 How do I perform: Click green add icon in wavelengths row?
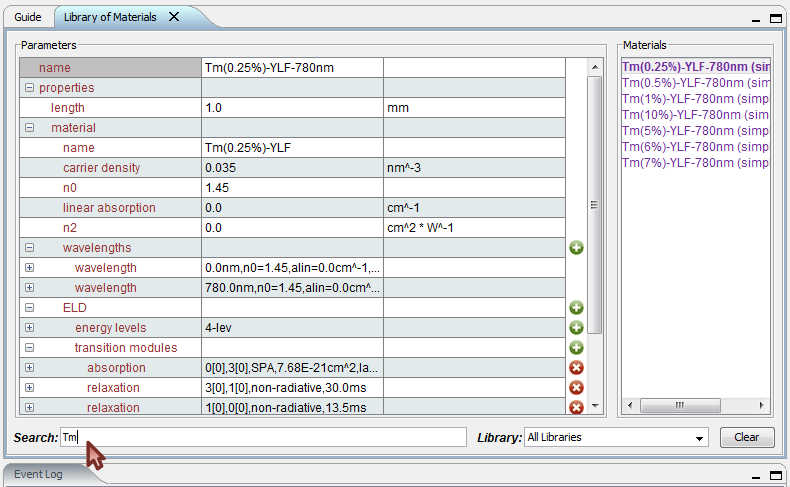(576, 248)
